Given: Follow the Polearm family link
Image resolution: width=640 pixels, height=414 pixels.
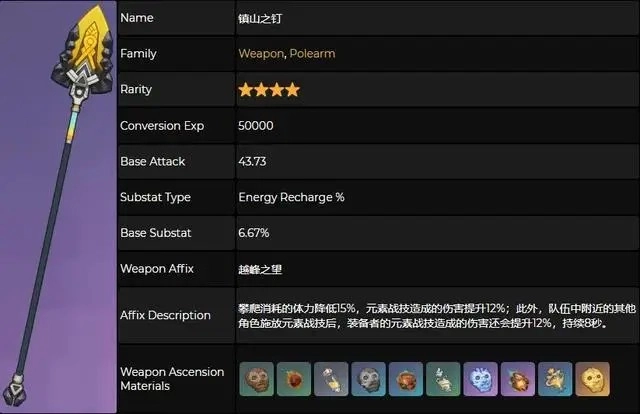Looking at the screenshot, I should click(x=312, y=53).
